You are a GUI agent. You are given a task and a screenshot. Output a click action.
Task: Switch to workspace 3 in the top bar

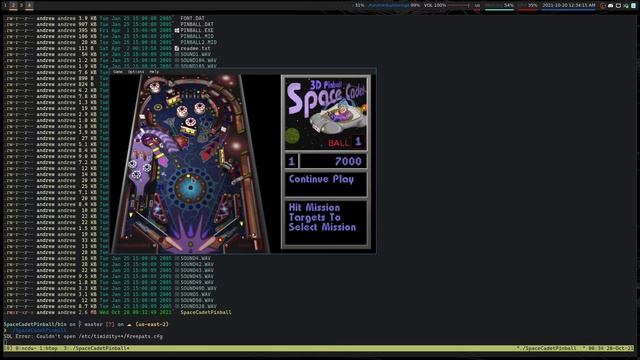click(x=21, y=5)
